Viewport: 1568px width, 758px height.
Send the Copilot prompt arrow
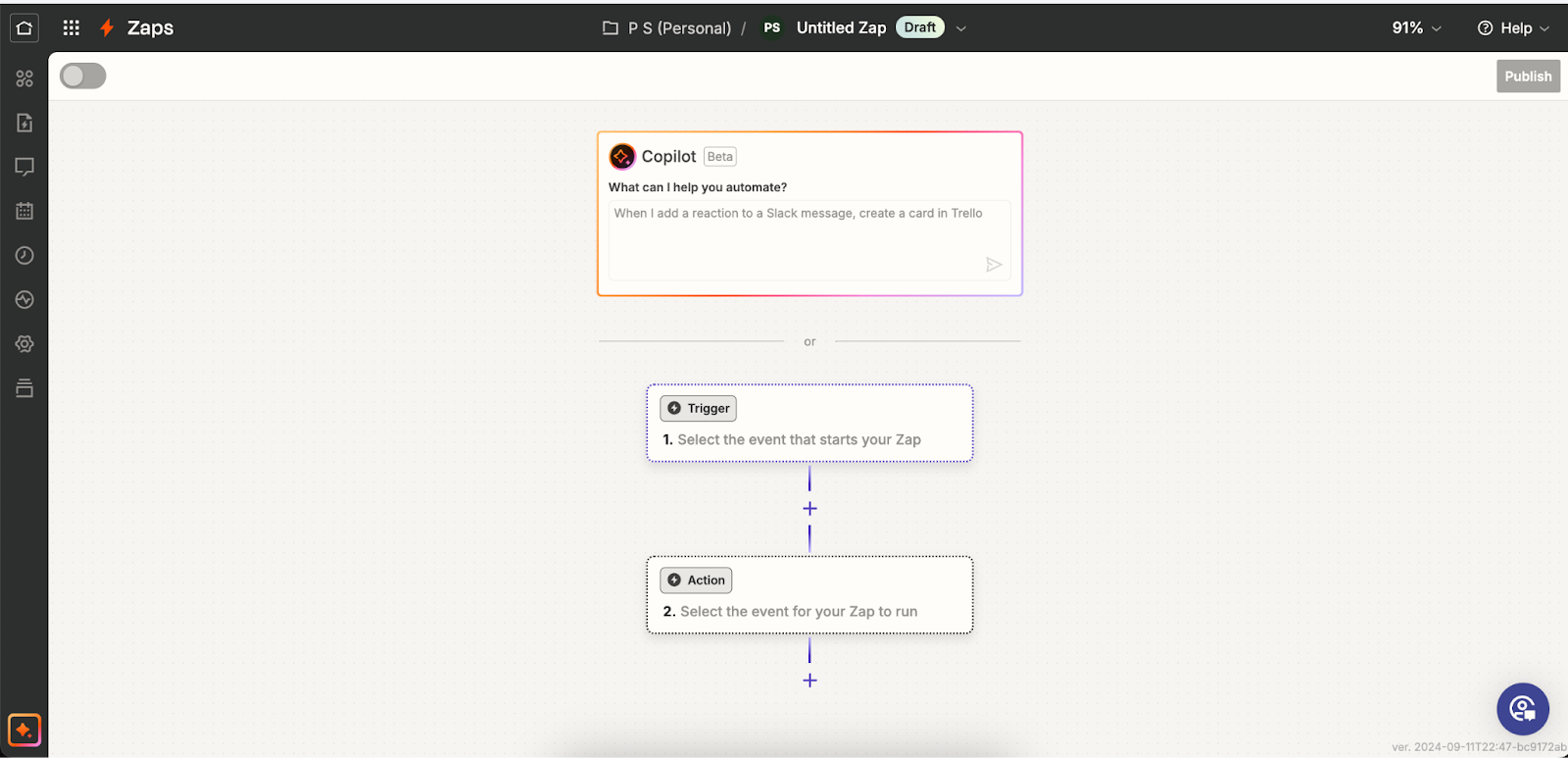tap(994, 265)
